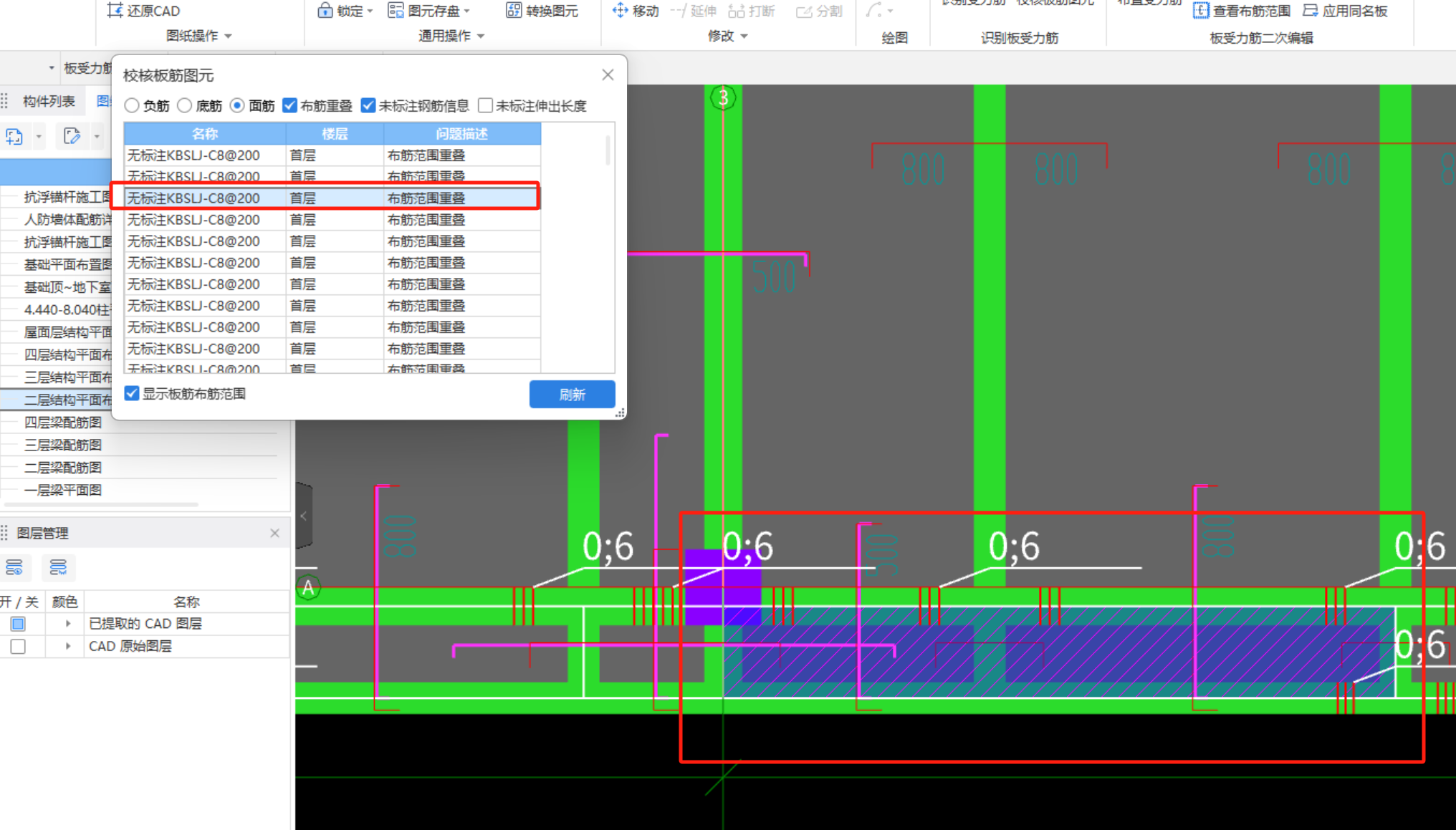Click axis marker A on canvas
Viewport: 1456px width, 830px height.
pyautogui.click(x=308, y=588)
